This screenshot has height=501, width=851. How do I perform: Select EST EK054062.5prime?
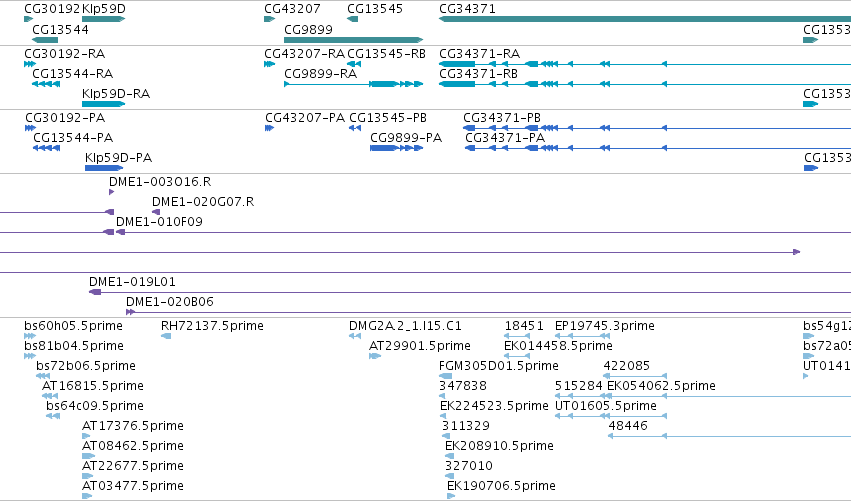[x=729, y=396]
